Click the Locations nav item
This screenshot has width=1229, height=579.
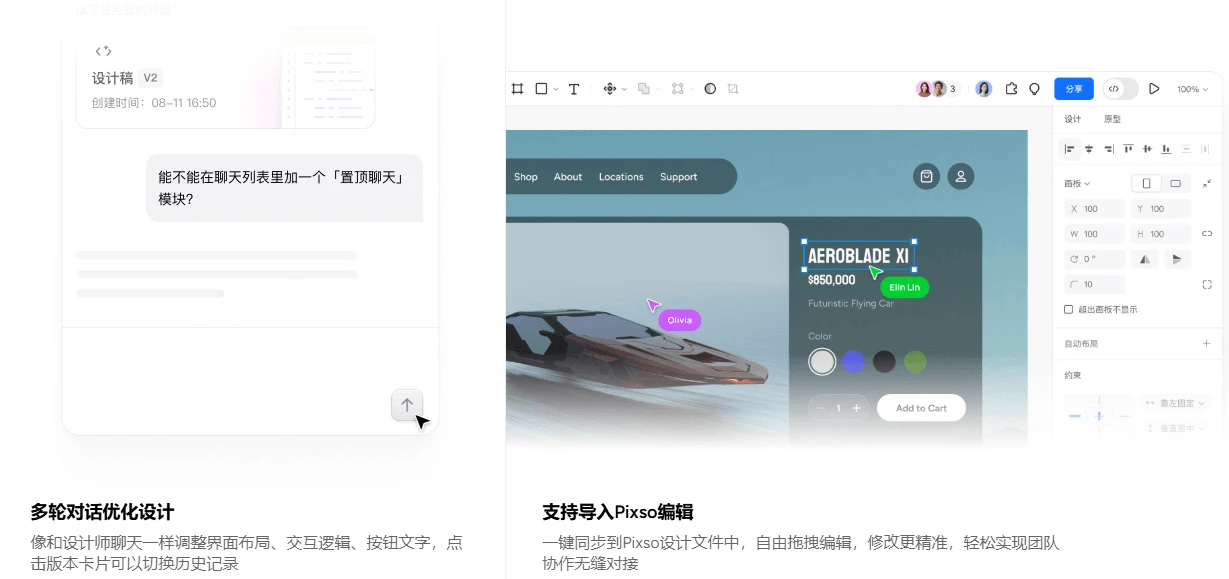tap(621, 177)
